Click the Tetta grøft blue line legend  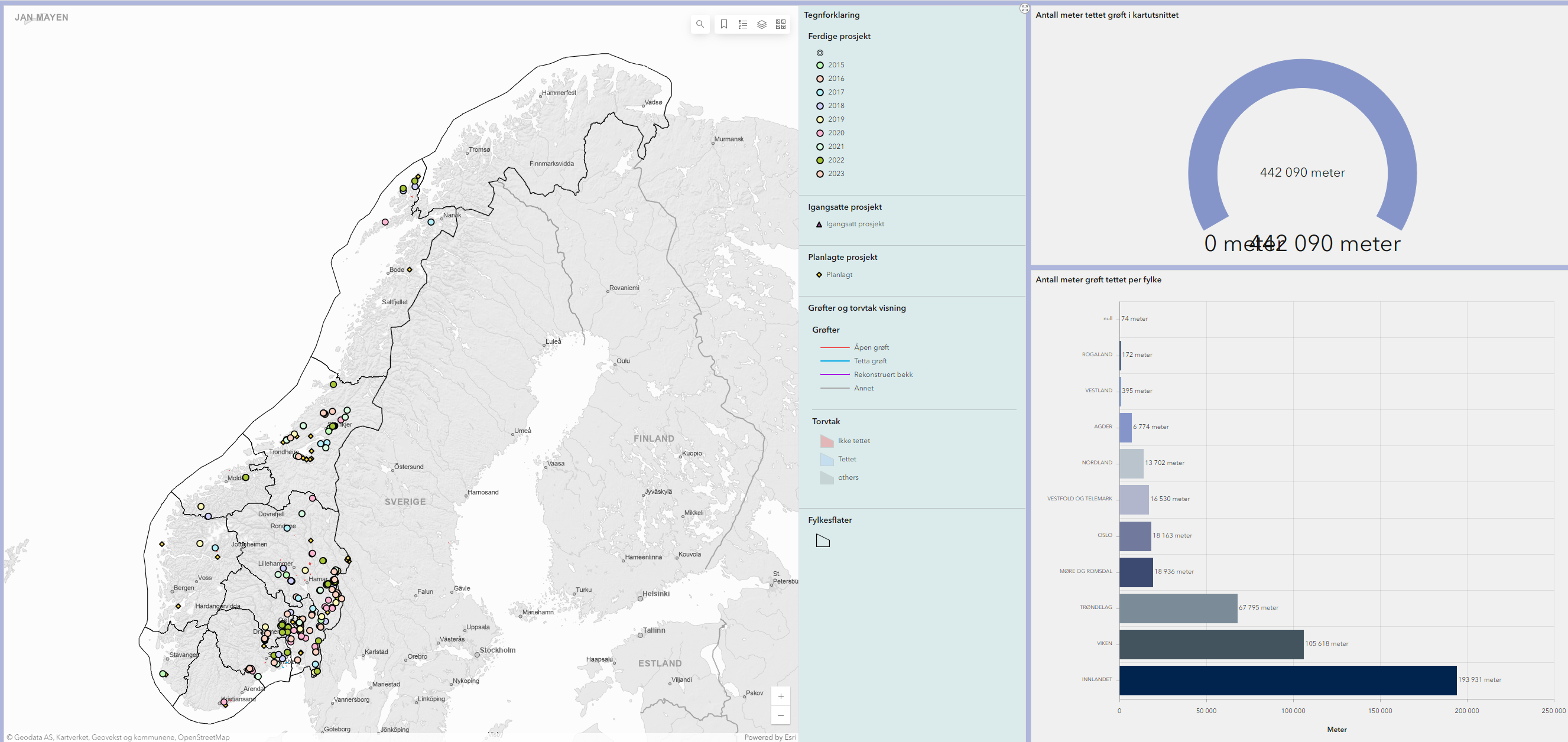click(x=835, y=362)
